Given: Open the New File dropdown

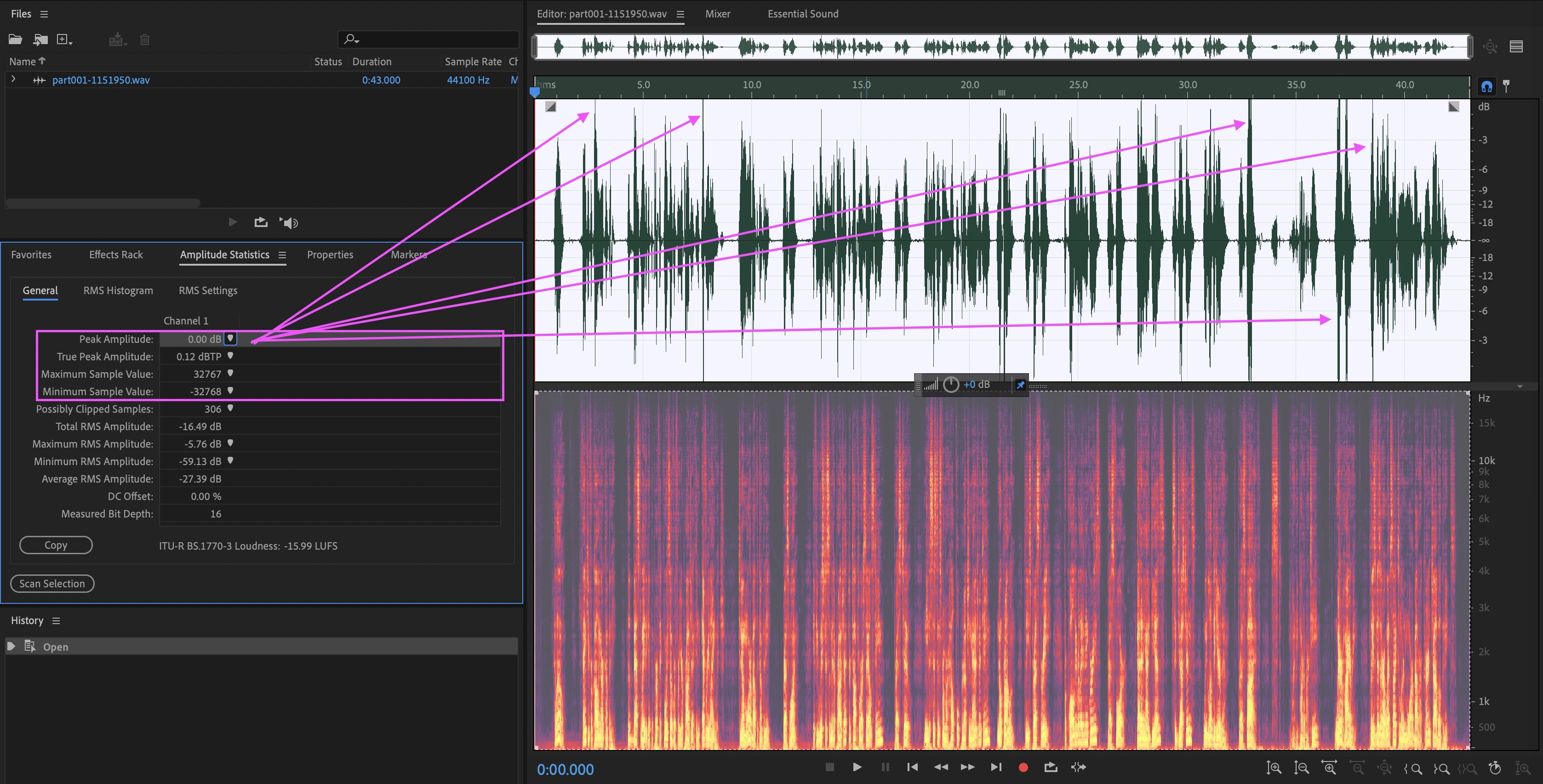Looking at the screenshot, I should click(64, 40).
